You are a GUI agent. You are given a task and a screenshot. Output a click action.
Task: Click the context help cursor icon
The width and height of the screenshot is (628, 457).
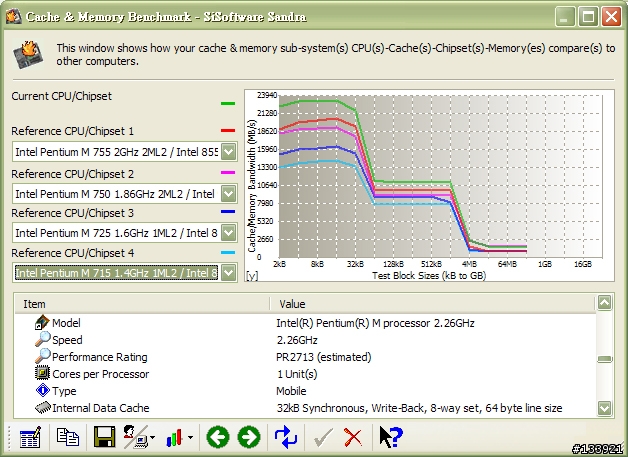point(390,437)
